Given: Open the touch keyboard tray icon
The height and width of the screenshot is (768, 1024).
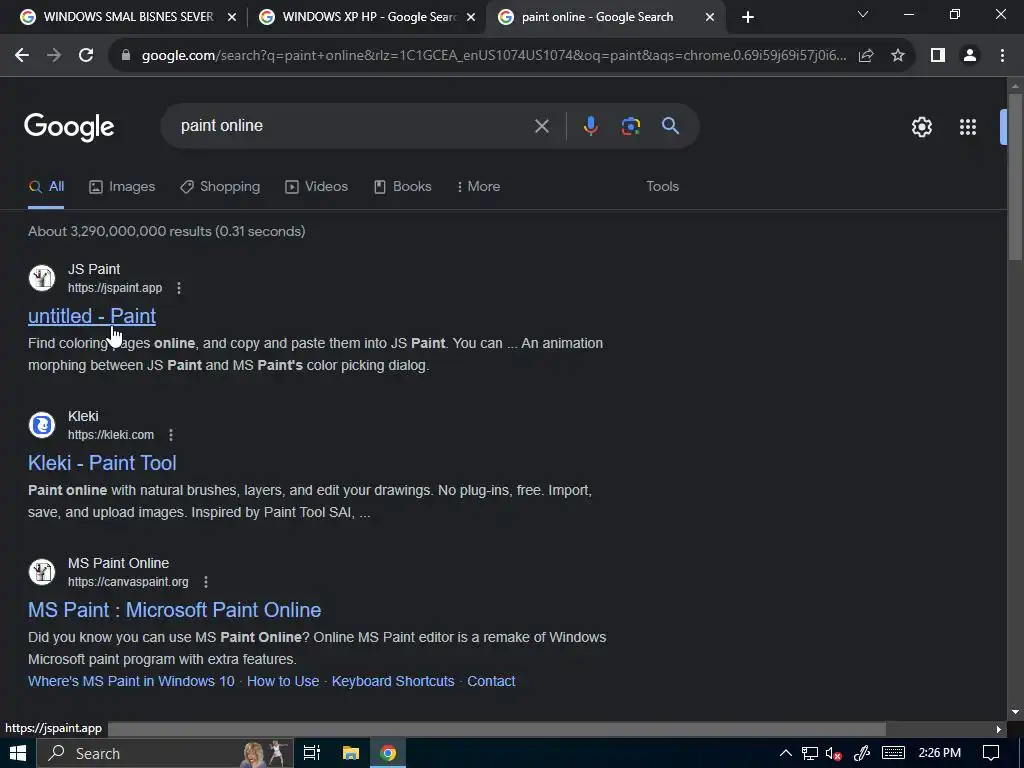Looking at the screenshot, I should 893,754.
